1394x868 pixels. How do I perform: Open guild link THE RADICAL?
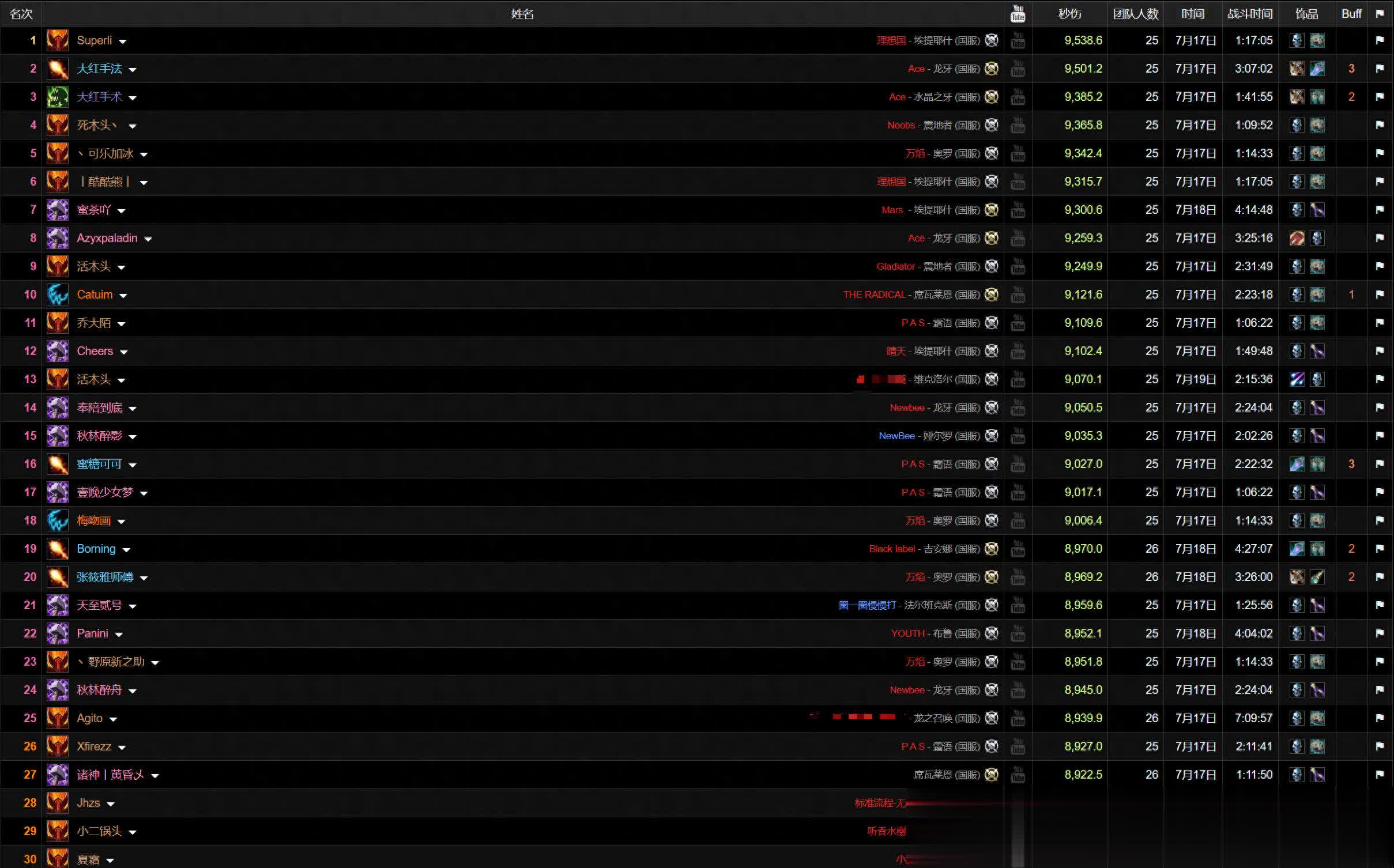coord(874,295)
